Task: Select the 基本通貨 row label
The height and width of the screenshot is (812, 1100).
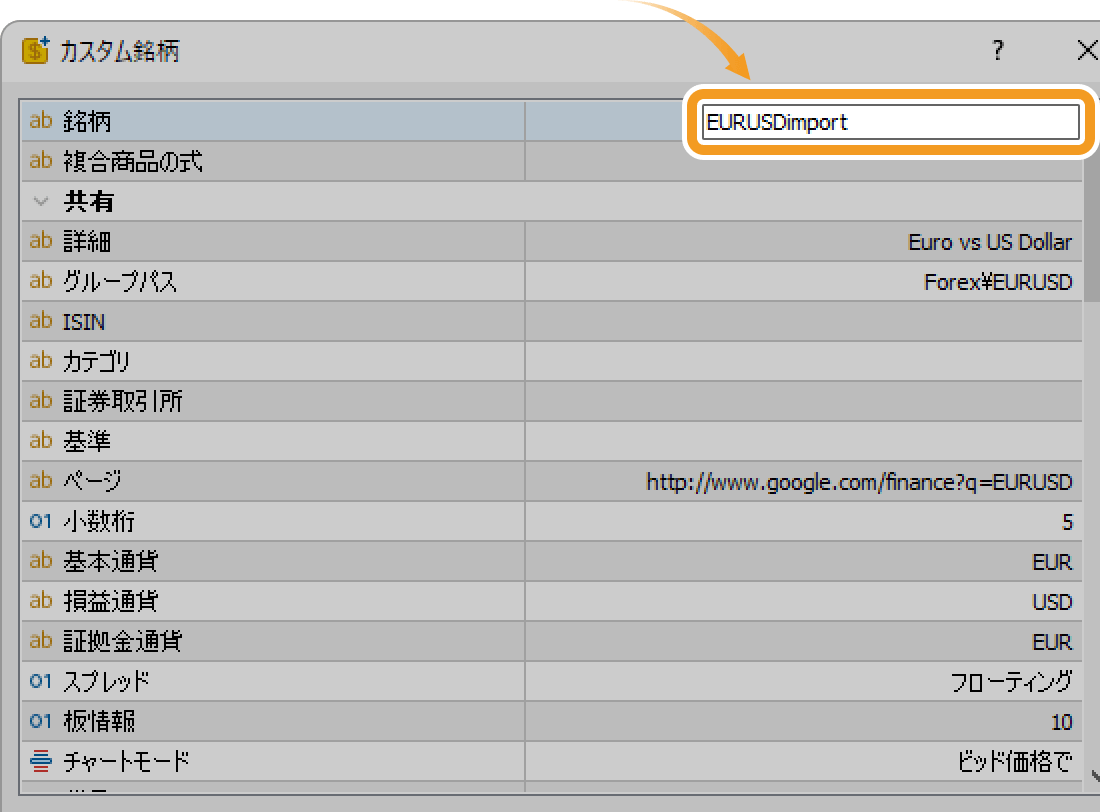Action: pos(111,561)
